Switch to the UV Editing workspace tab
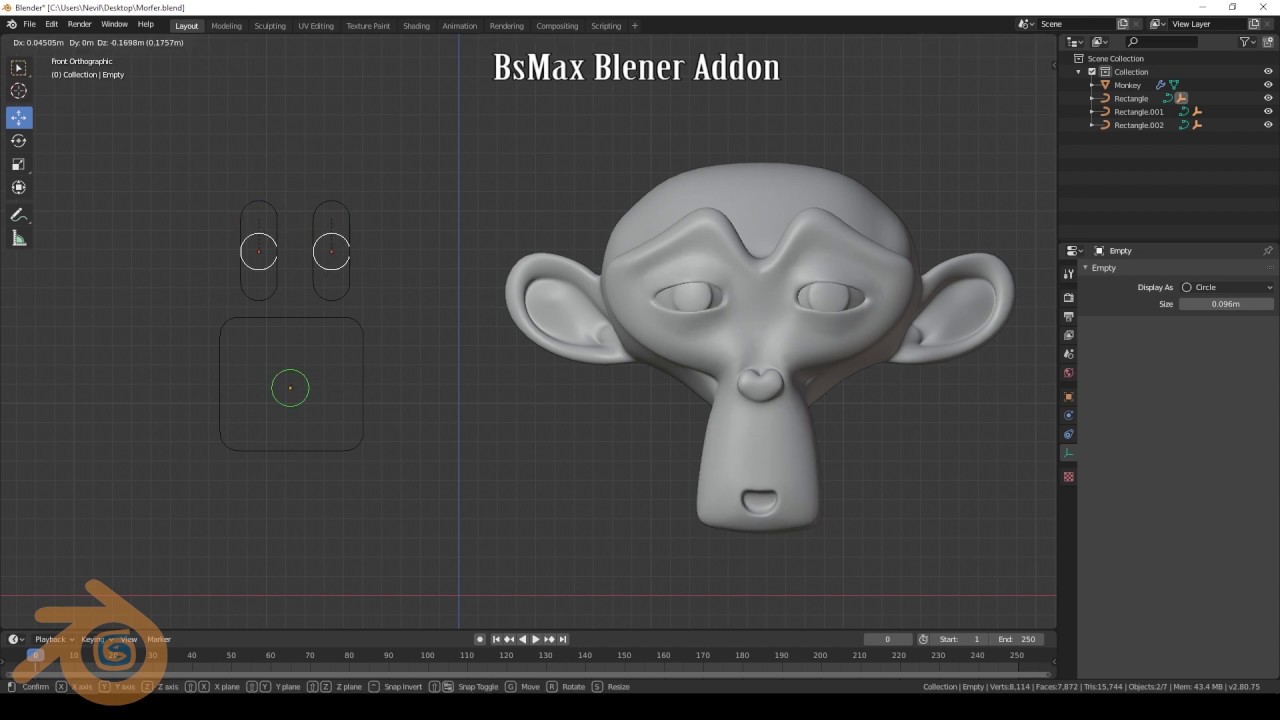 pyautogui.click(x=316, y=26)
